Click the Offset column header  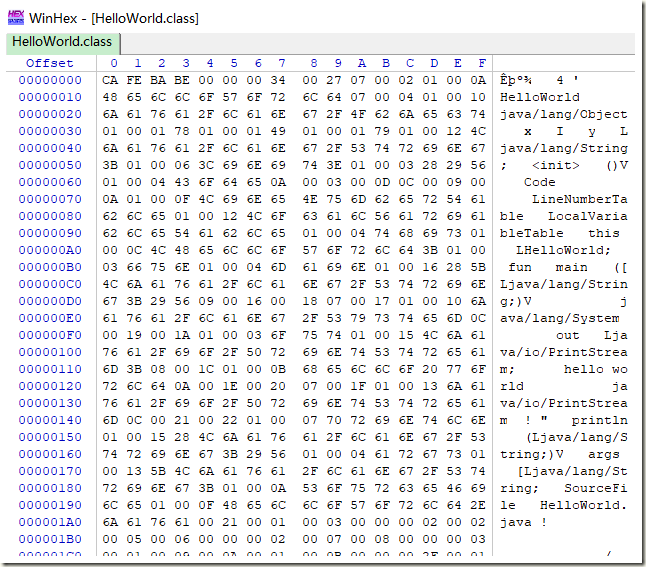point(50,63)
